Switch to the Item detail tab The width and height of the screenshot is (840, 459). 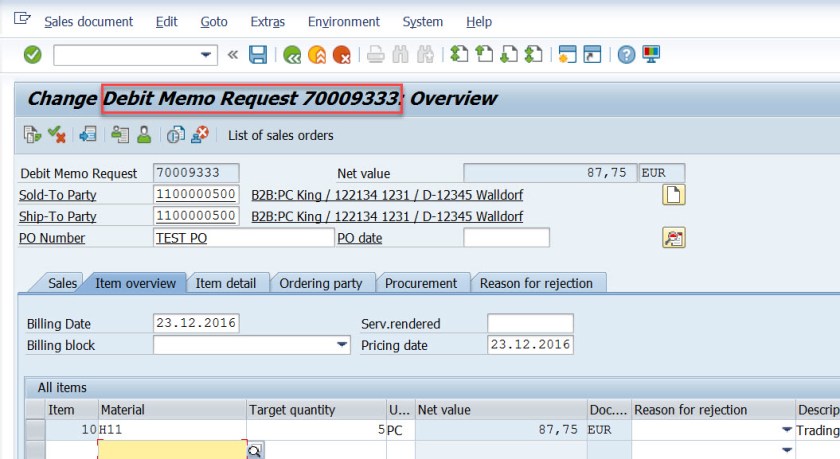[x=226, y=283]
